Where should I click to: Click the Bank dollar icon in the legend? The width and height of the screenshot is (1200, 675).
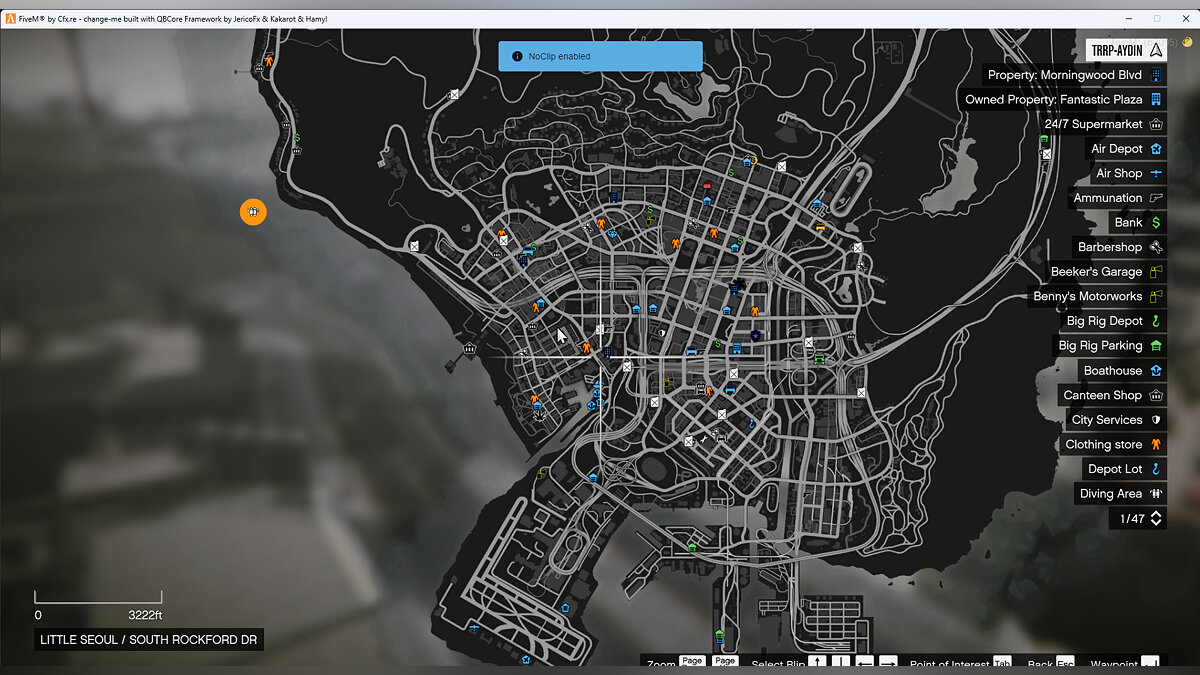click(1156, 223)
